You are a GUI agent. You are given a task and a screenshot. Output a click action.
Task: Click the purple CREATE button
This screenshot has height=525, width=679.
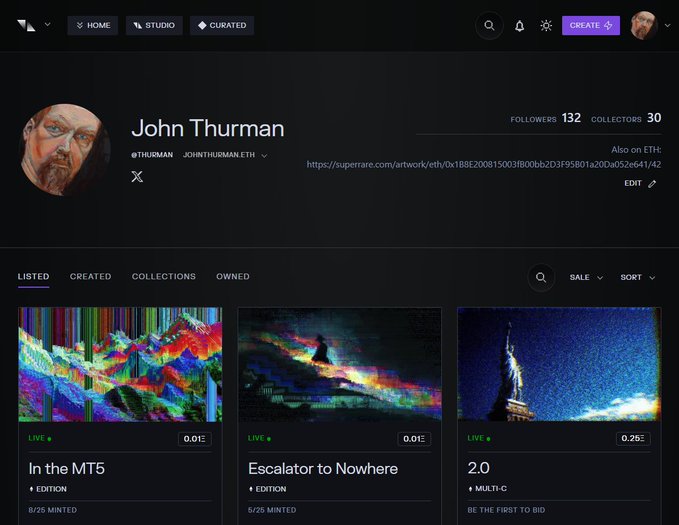(591, 26)
